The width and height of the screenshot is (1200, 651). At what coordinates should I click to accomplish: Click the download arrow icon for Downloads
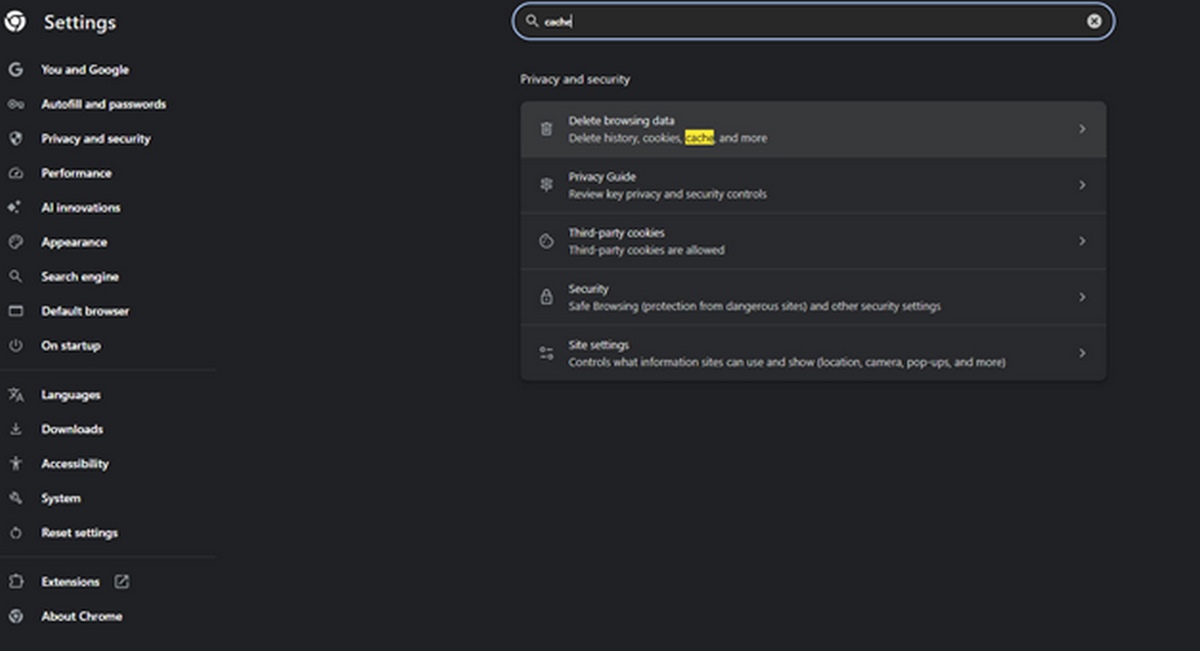(15, 429)
